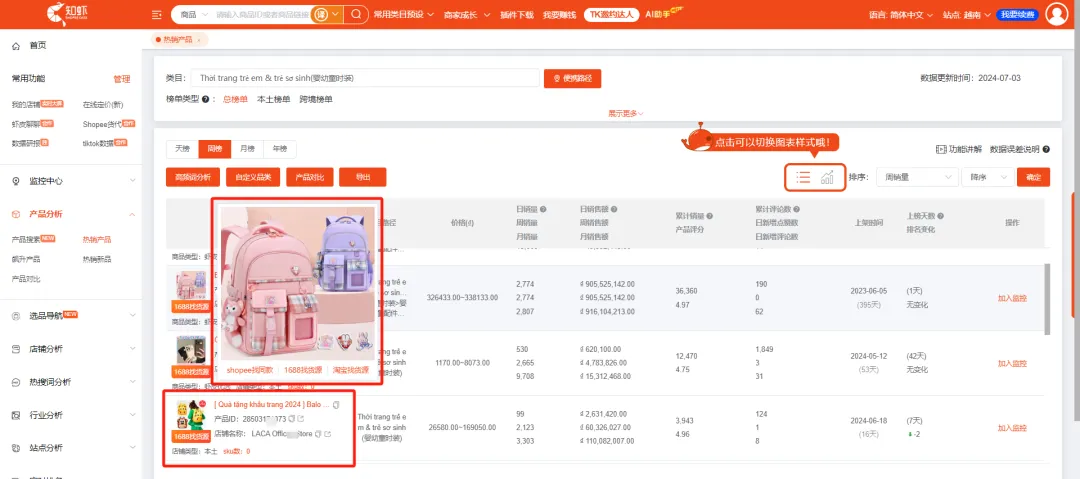Image resolution: width=1080 pixels, height=479 pixels.
Task: Expand the 商家成长 menu
Action: pyautogui.click(x=467, y=14)
